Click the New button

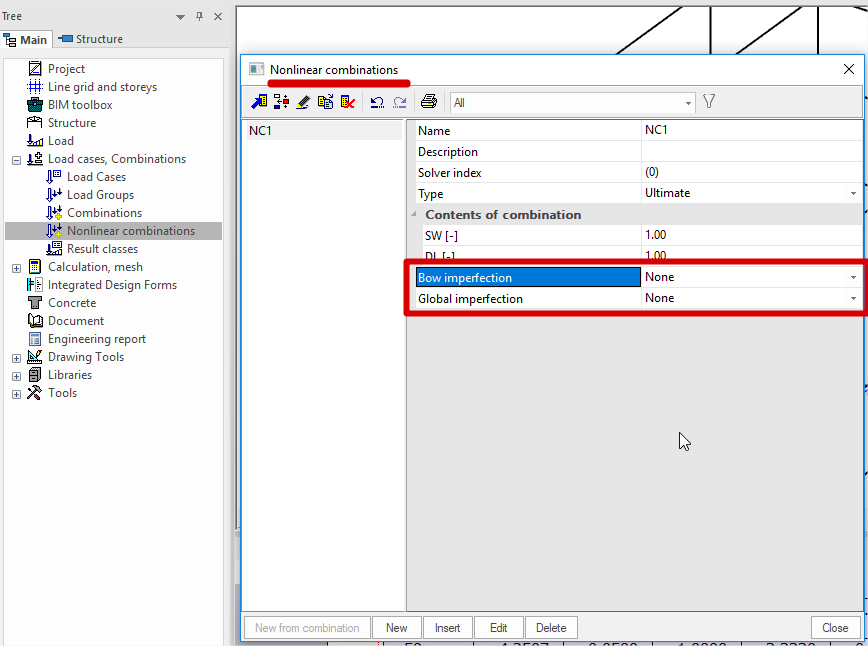397,628
